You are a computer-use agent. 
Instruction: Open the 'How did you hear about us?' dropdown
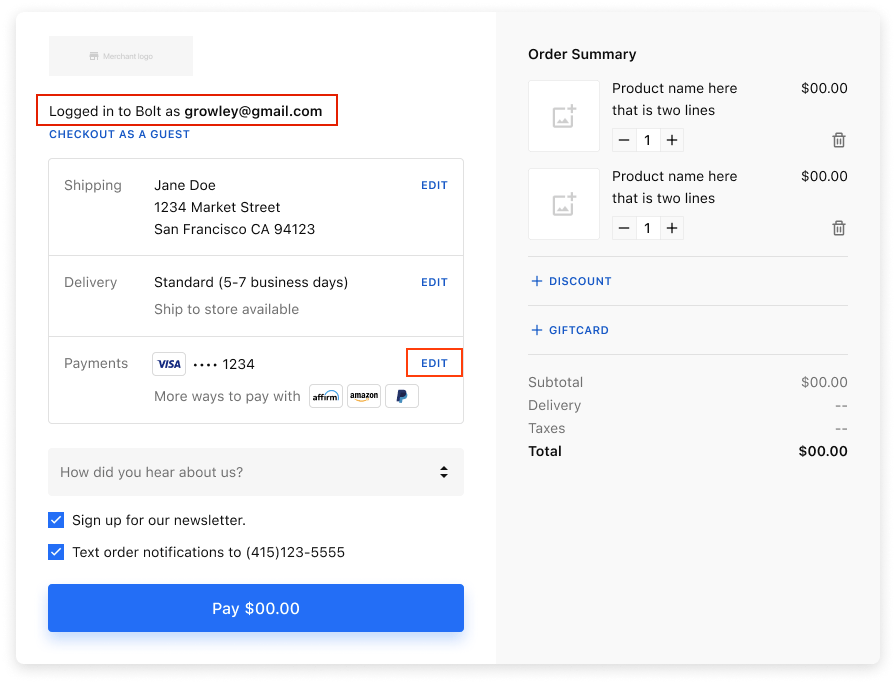click(x=255, y=471)
